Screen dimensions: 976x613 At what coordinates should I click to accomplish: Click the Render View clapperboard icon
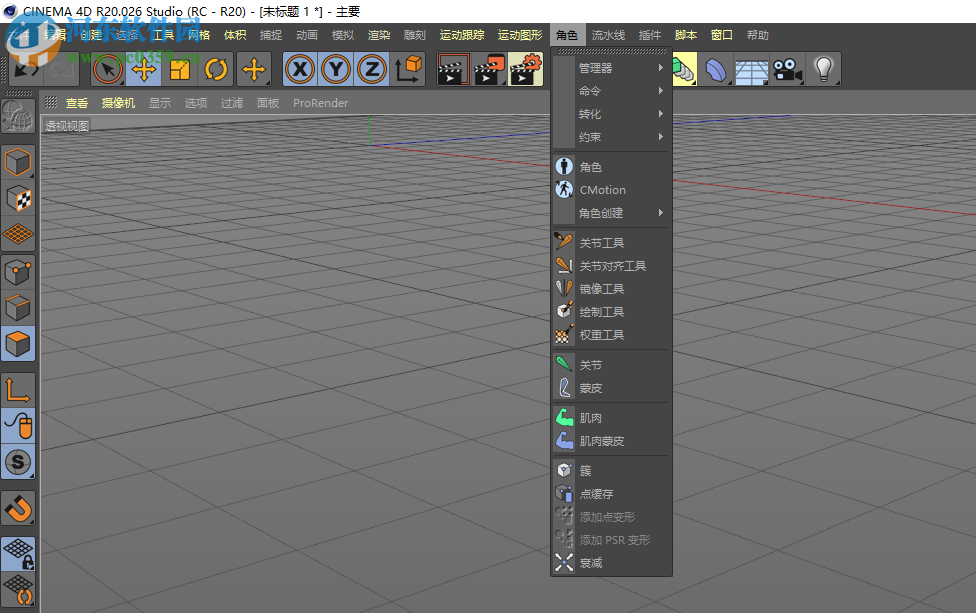click(x=453, y=69)
